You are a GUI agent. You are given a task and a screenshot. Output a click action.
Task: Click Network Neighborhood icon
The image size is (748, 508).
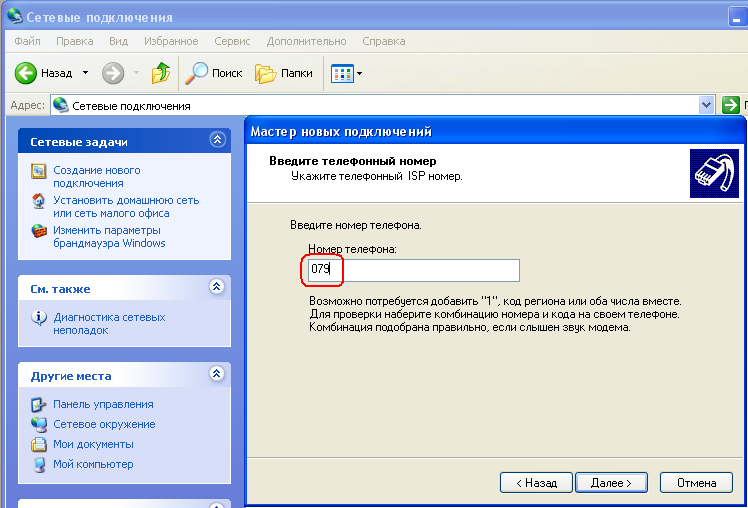click(39, 424)
